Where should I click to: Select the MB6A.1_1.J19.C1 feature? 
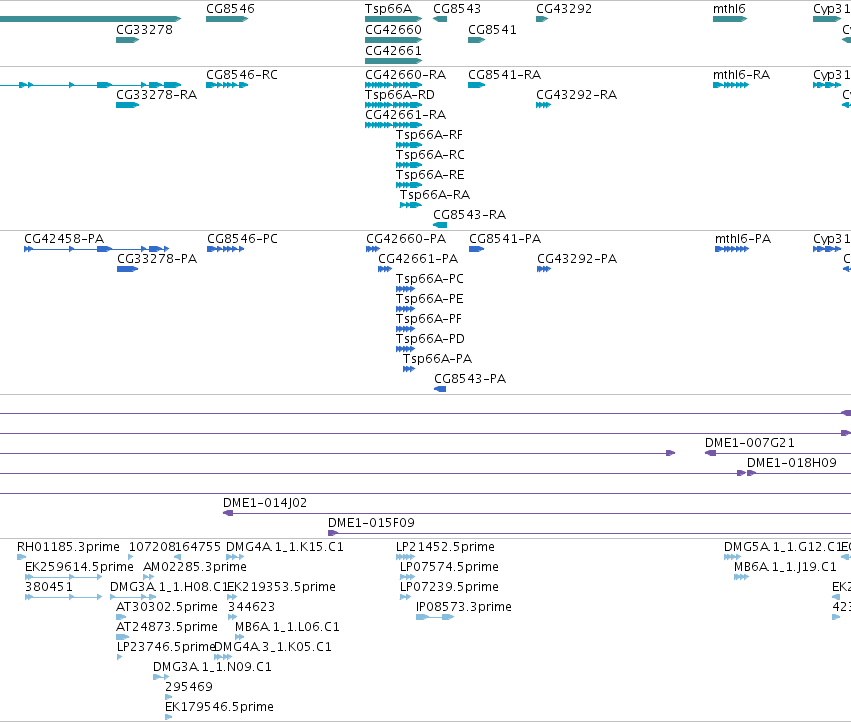(741, 577)
